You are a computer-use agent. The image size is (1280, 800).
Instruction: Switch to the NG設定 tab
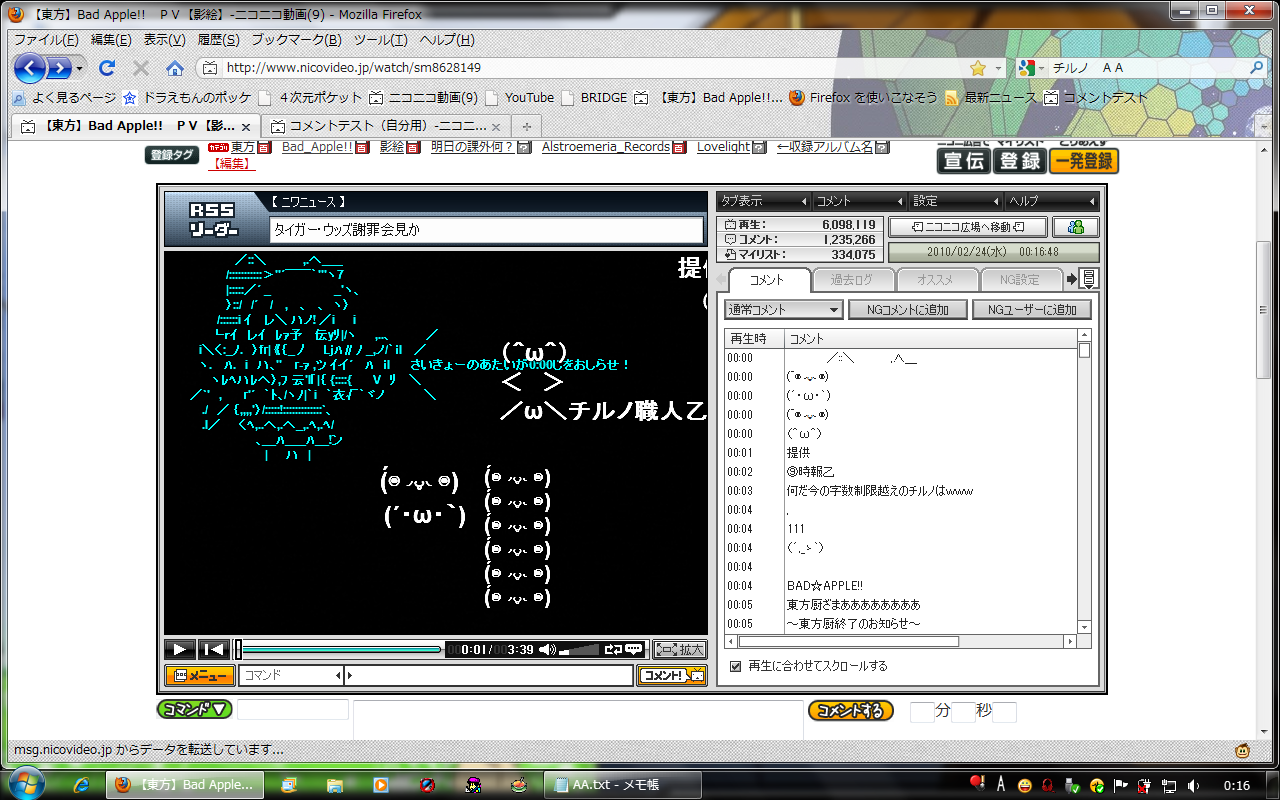tap(1020, 280)
